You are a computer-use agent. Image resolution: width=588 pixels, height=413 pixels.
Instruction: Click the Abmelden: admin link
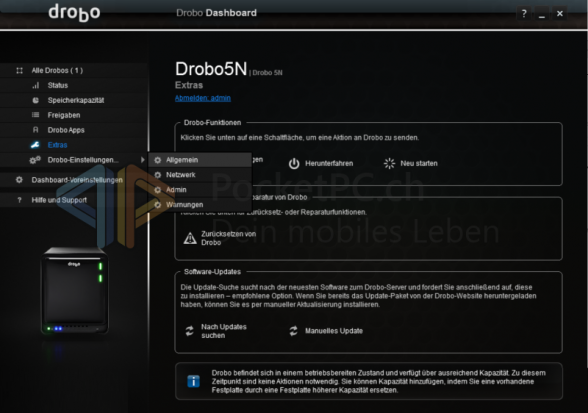[202, 98]
